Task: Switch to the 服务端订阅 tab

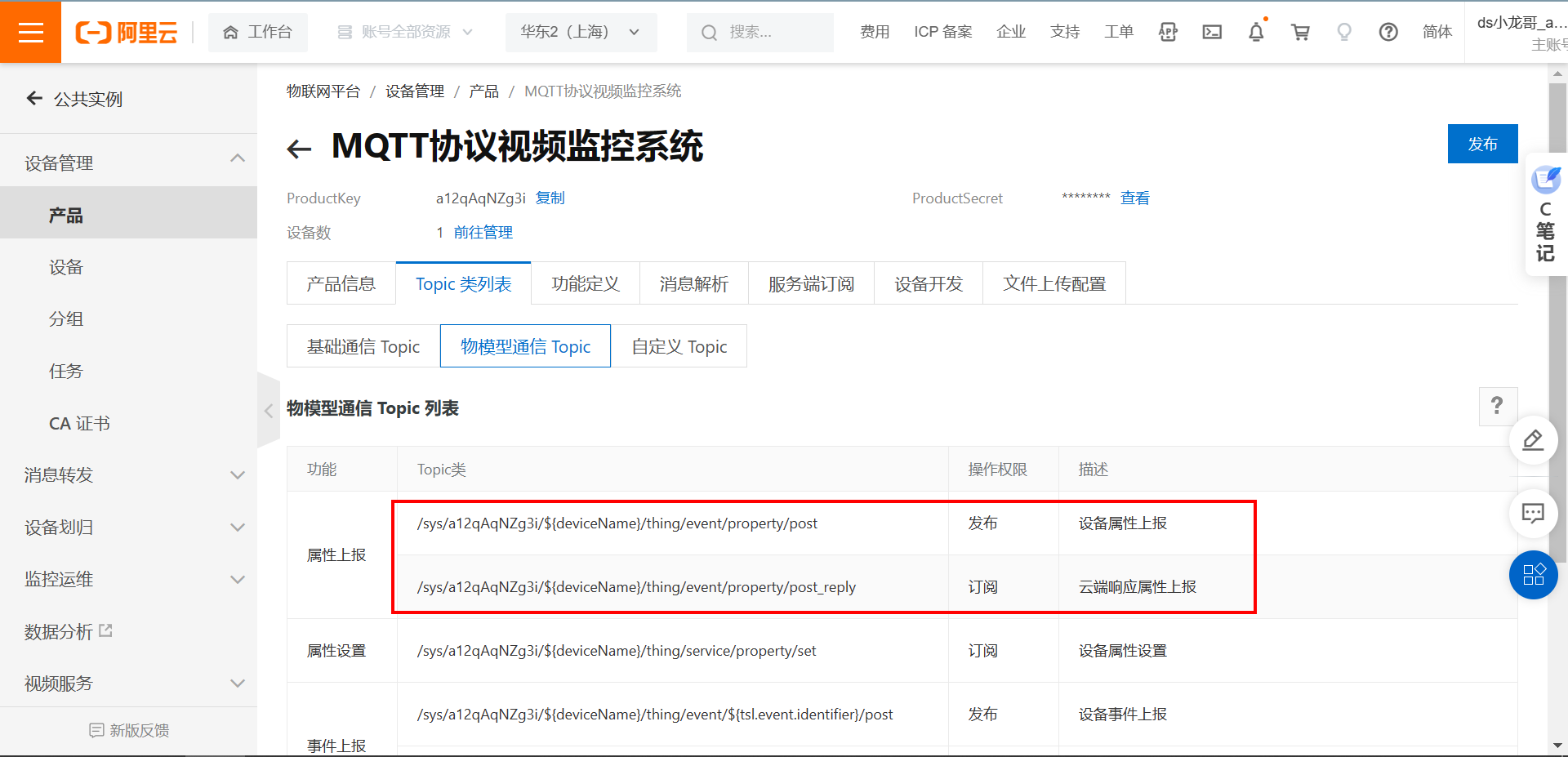Action: pos(811,283)
